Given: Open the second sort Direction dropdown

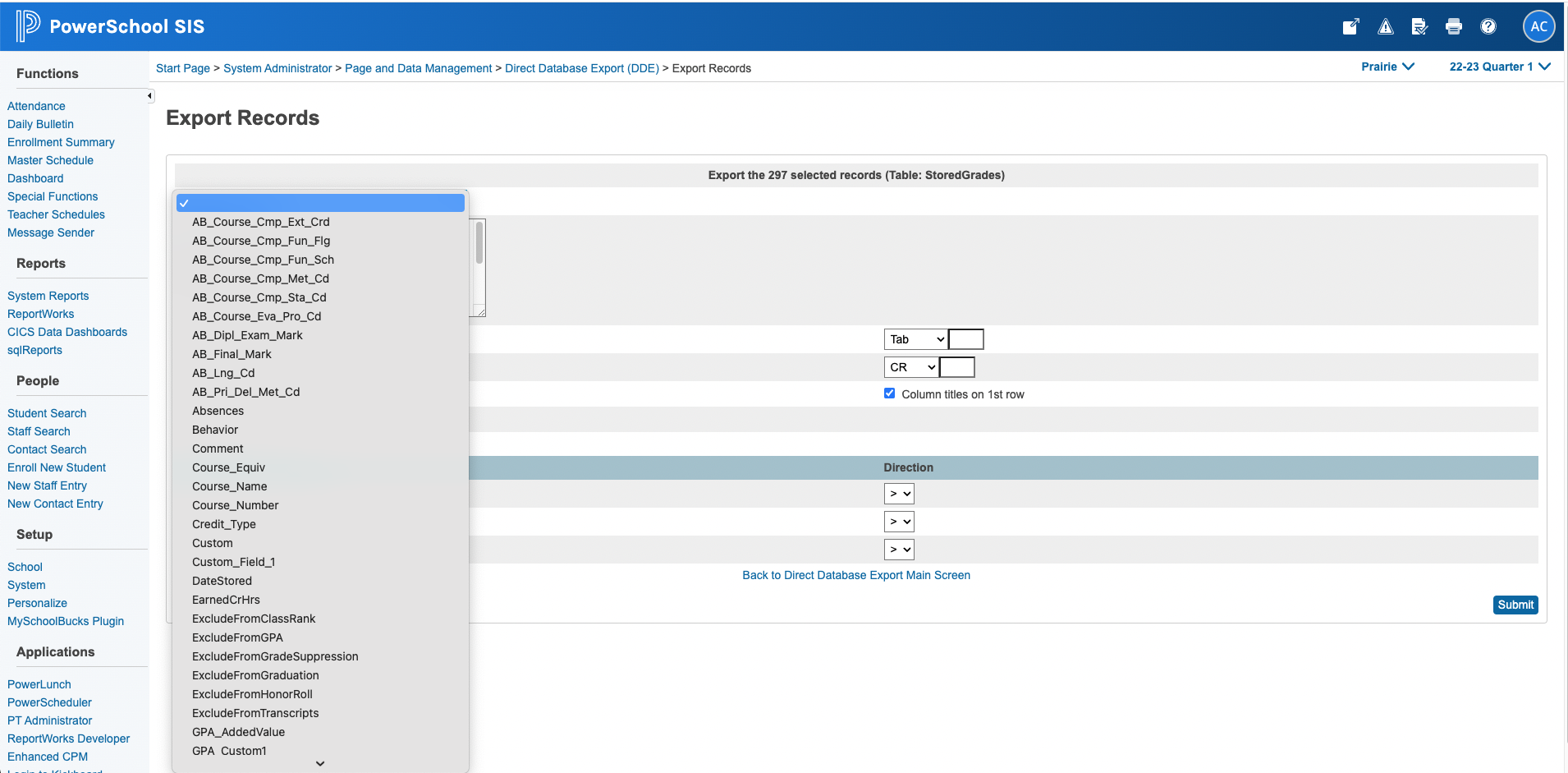Looking at the screenshot, I should [899, 522].
